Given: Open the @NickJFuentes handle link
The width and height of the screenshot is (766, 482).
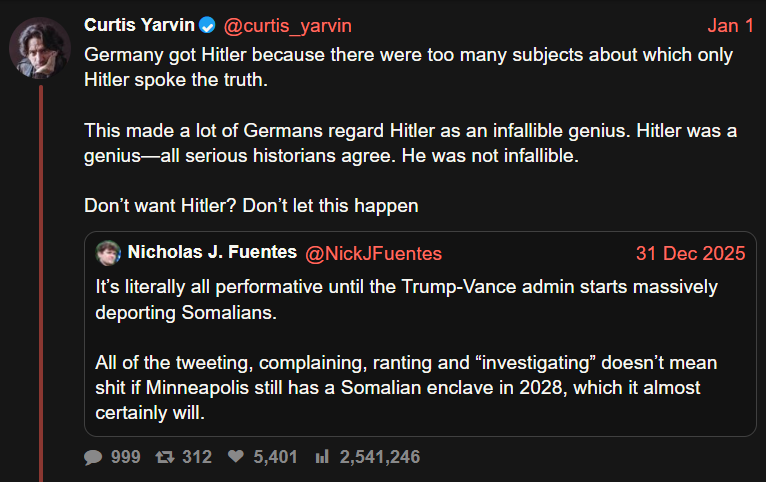Looking at the screenshot, I should (x=373, y=253).
